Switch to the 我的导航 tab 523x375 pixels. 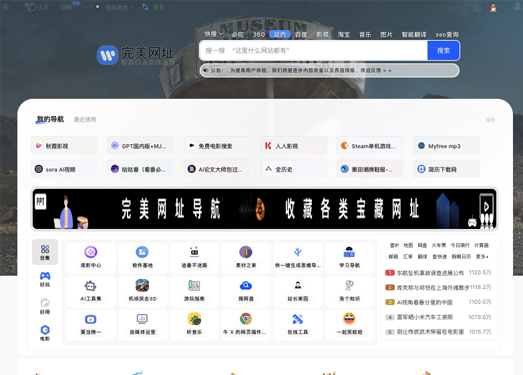(50, 119)
